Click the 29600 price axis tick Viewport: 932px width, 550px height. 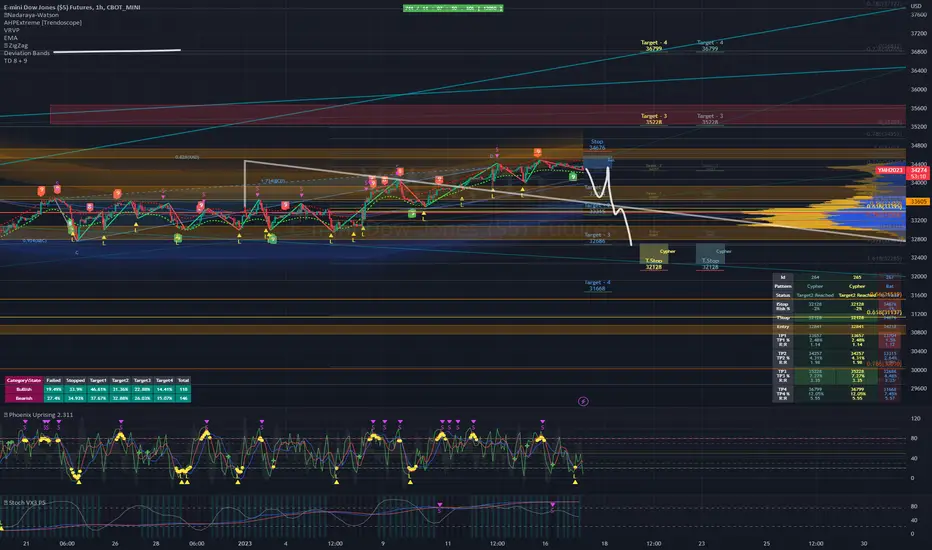pos(918,388)
